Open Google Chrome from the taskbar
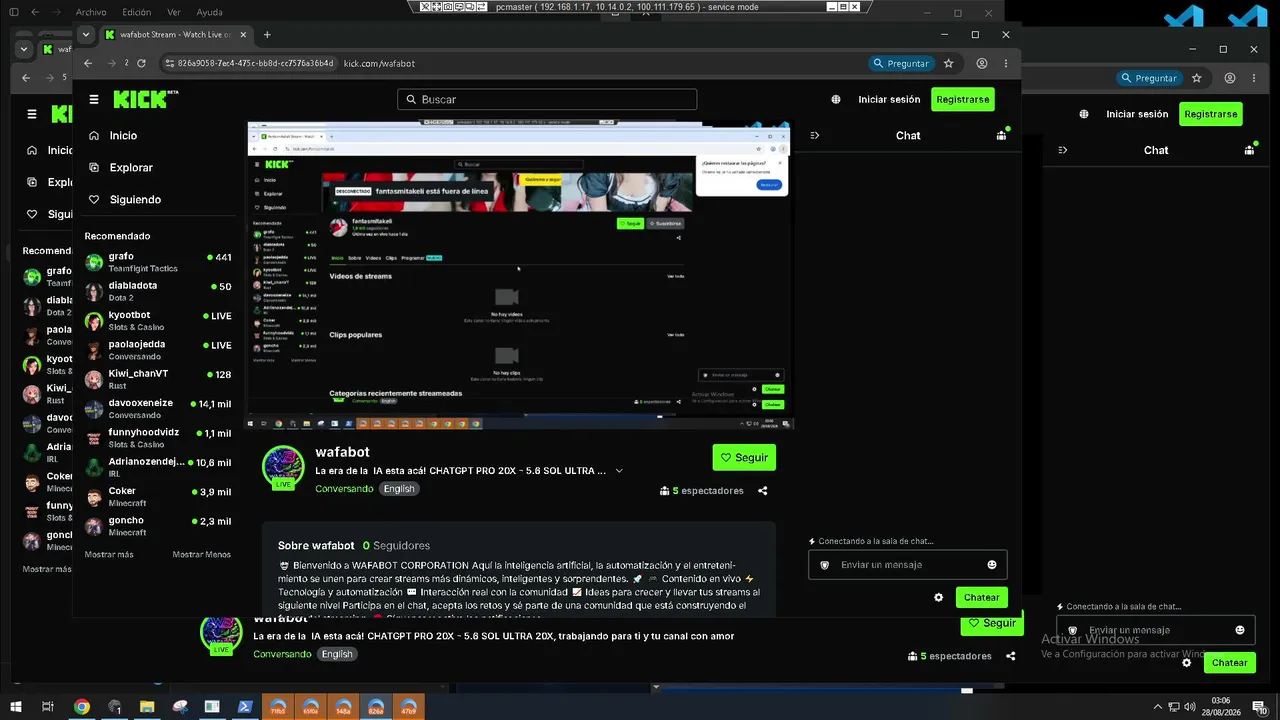 (x=82, y=707)
